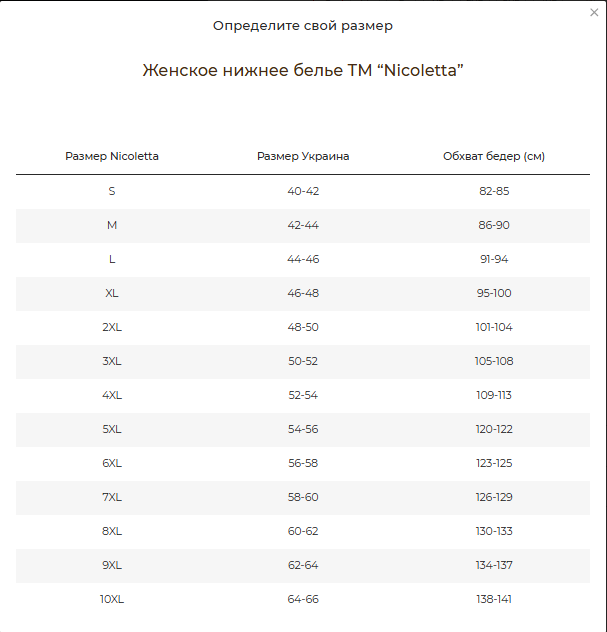This screenshot has width=607, height=632.
Task: Click the 'Размер Украина' column header
Action: [303, 156]
